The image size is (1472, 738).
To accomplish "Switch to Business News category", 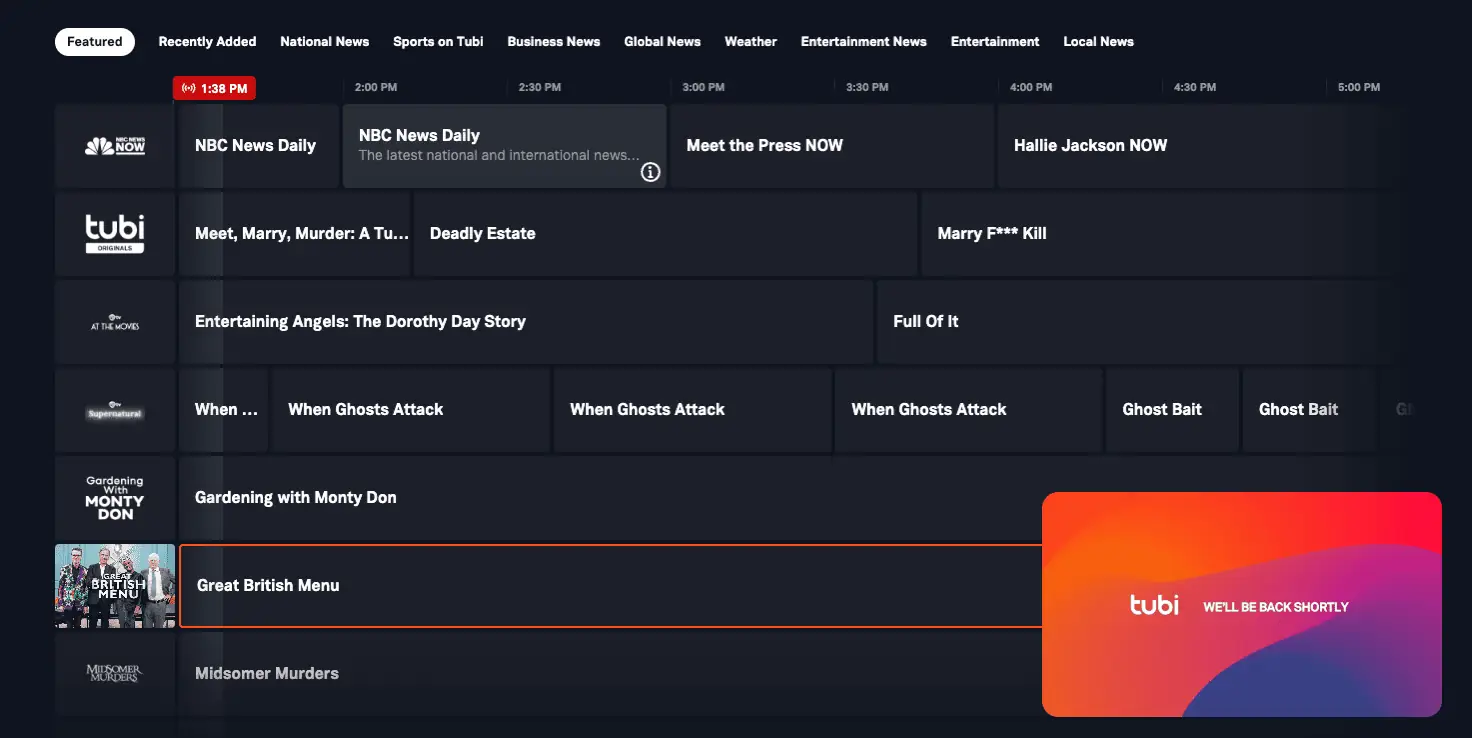I will click(554, 42).
